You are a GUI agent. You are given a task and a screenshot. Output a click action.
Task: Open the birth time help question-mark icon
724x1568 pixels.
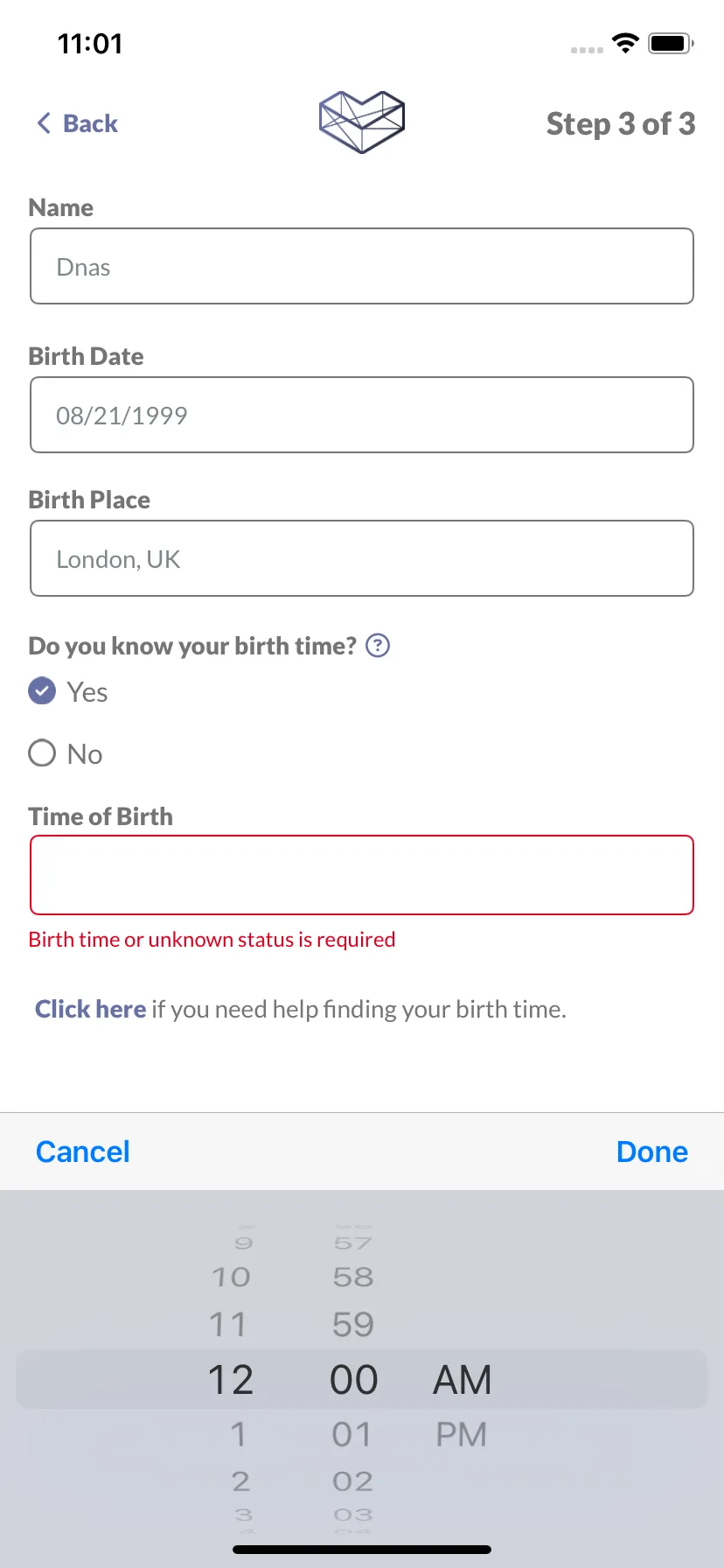[x=377, y=646]
